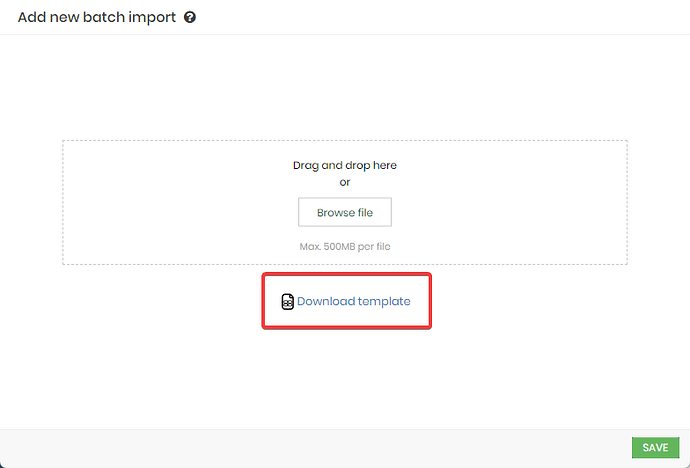Choose a file using Browse file

[345, 212]
